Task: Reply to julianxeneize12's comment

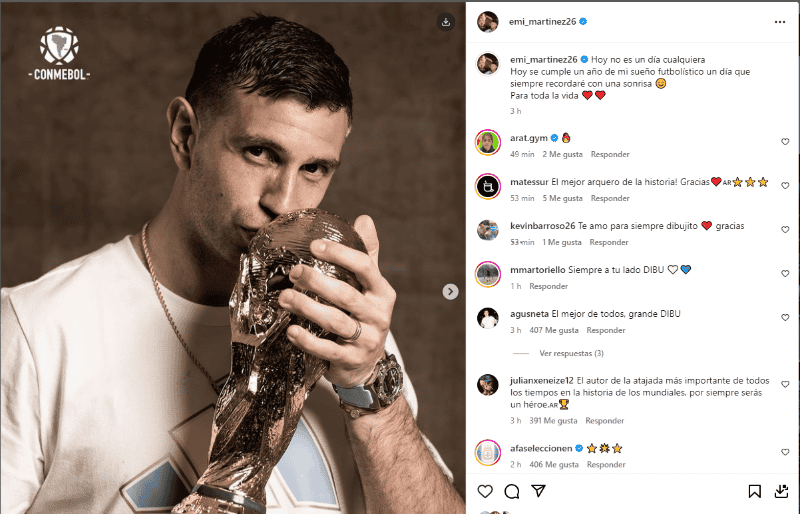Action: [605, 420]
